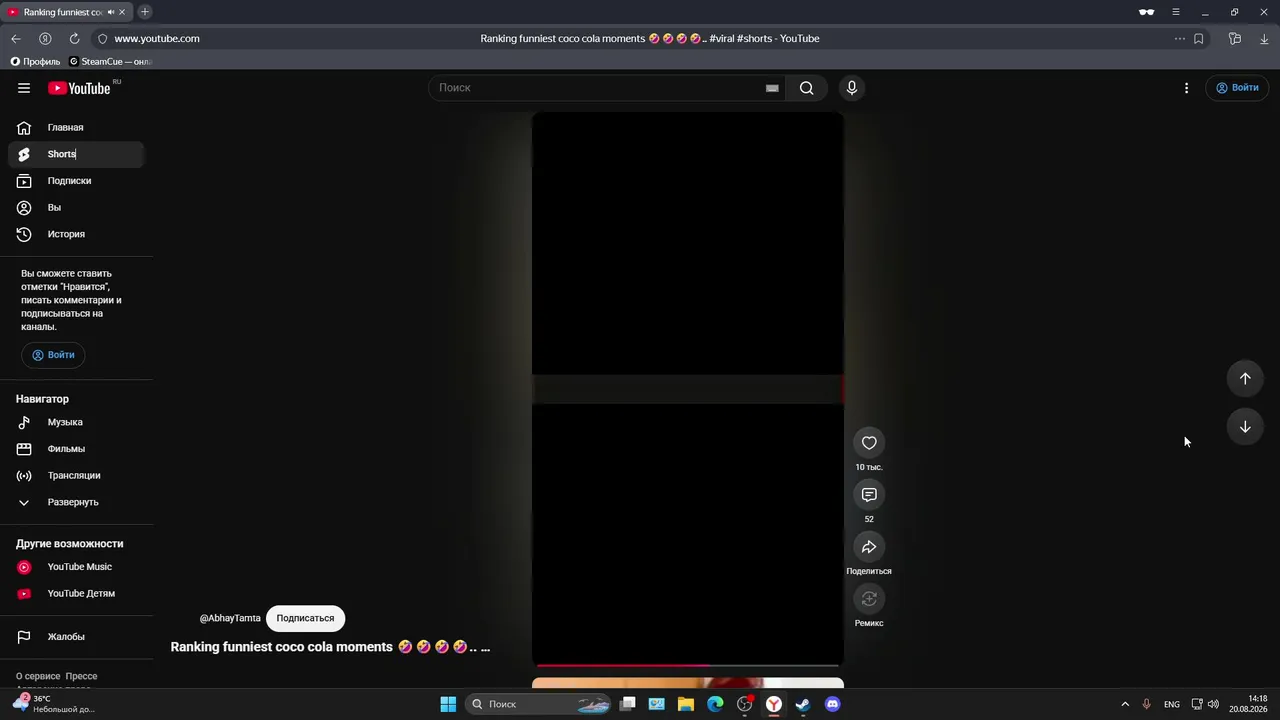1280x720 pixels.
Task: Expand the truncated Short title ellipsis
Action: [485, 647]
